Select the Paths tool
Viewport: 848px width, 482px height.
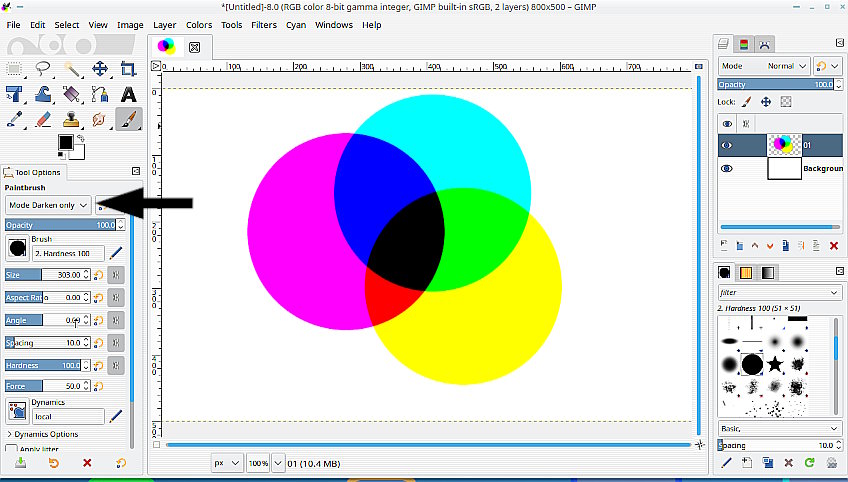click(x=100, y=94)
